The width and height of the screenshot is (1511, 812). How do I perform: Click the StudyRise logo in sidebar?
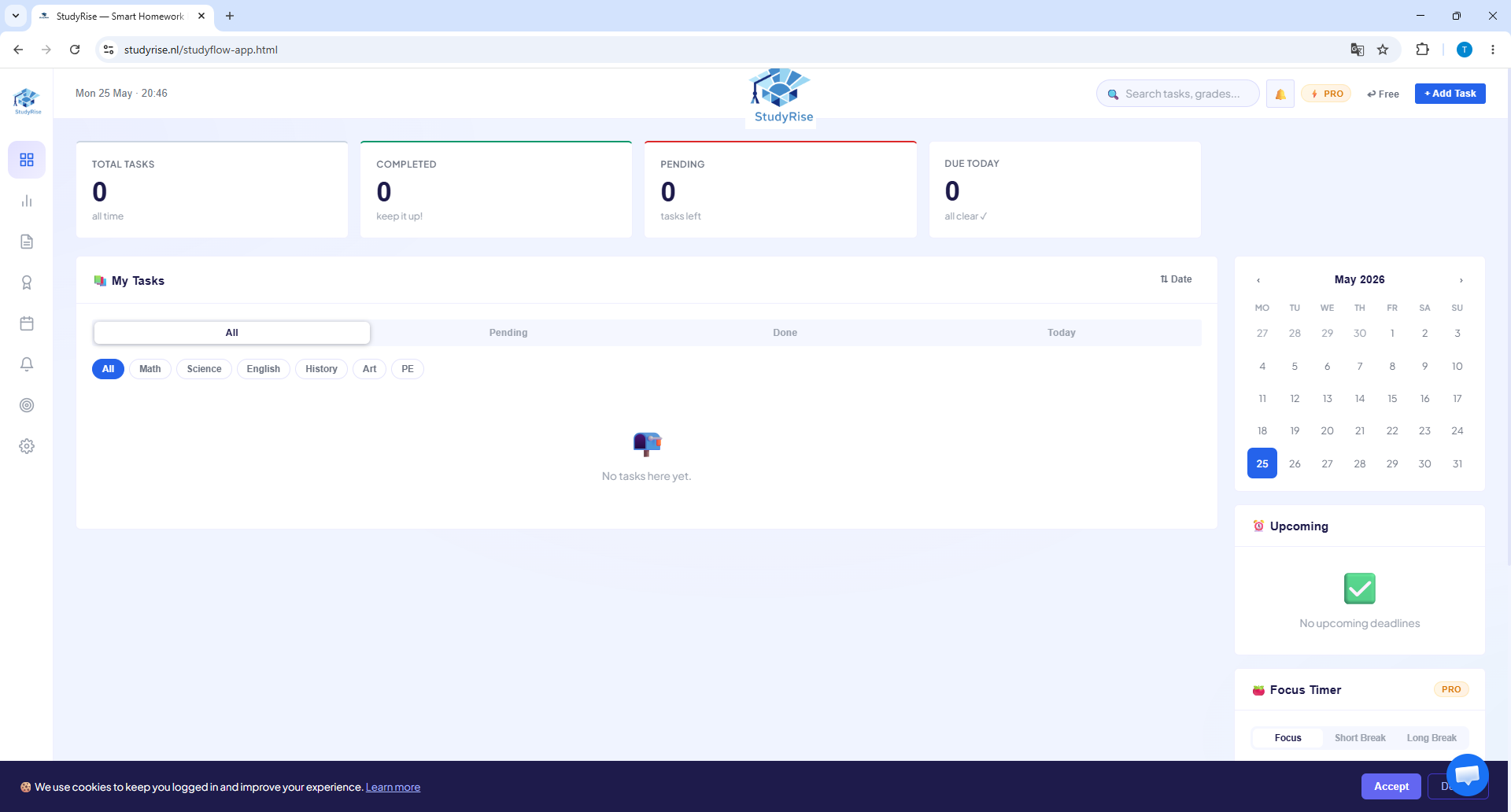27,101
